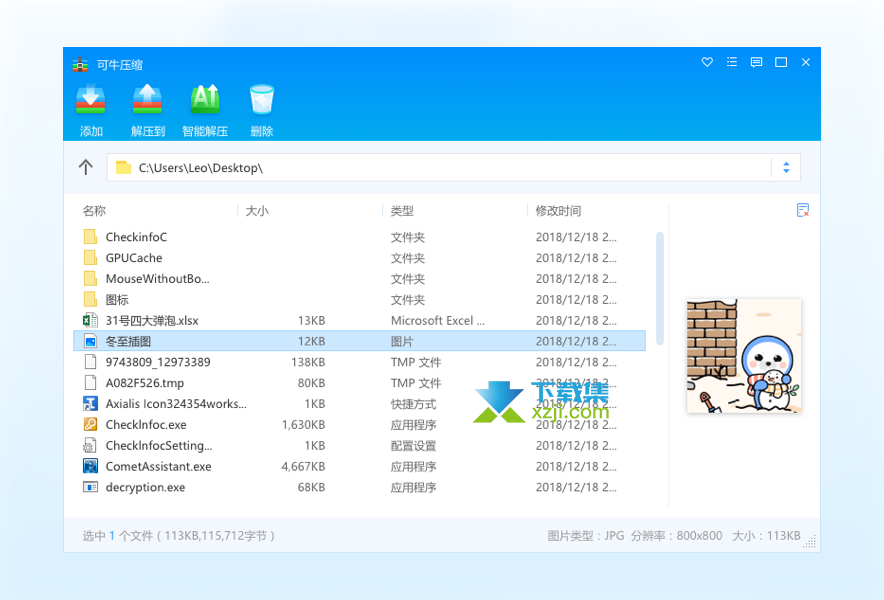The width and height of the screenshot is (884, 600).
Task: Click key icon of CheckInfoc.exe
Action: pos(90,424)
